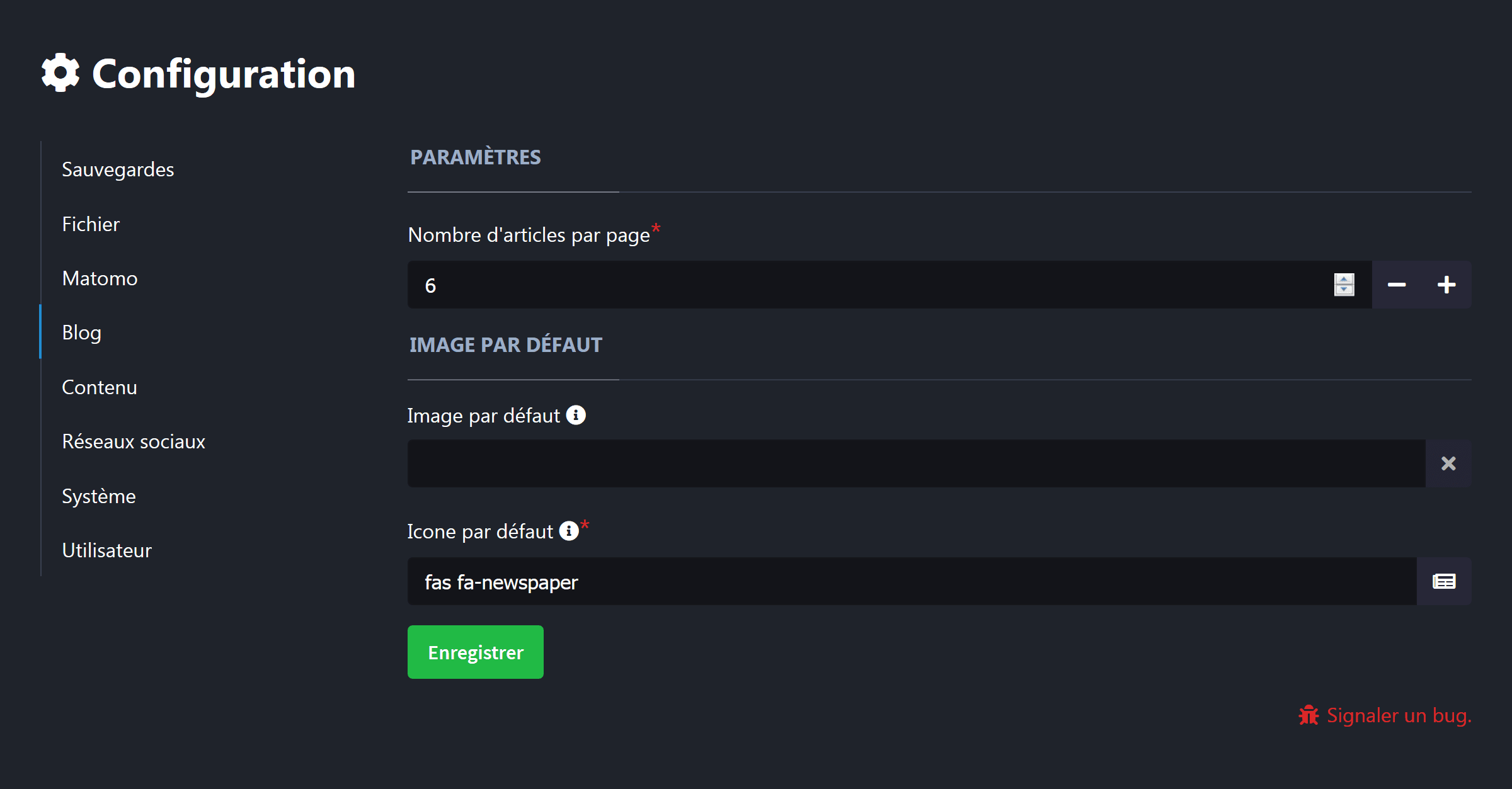1512x789 pixels.
Task: Click the minus to decrease articles per page
Action: 1397,285
